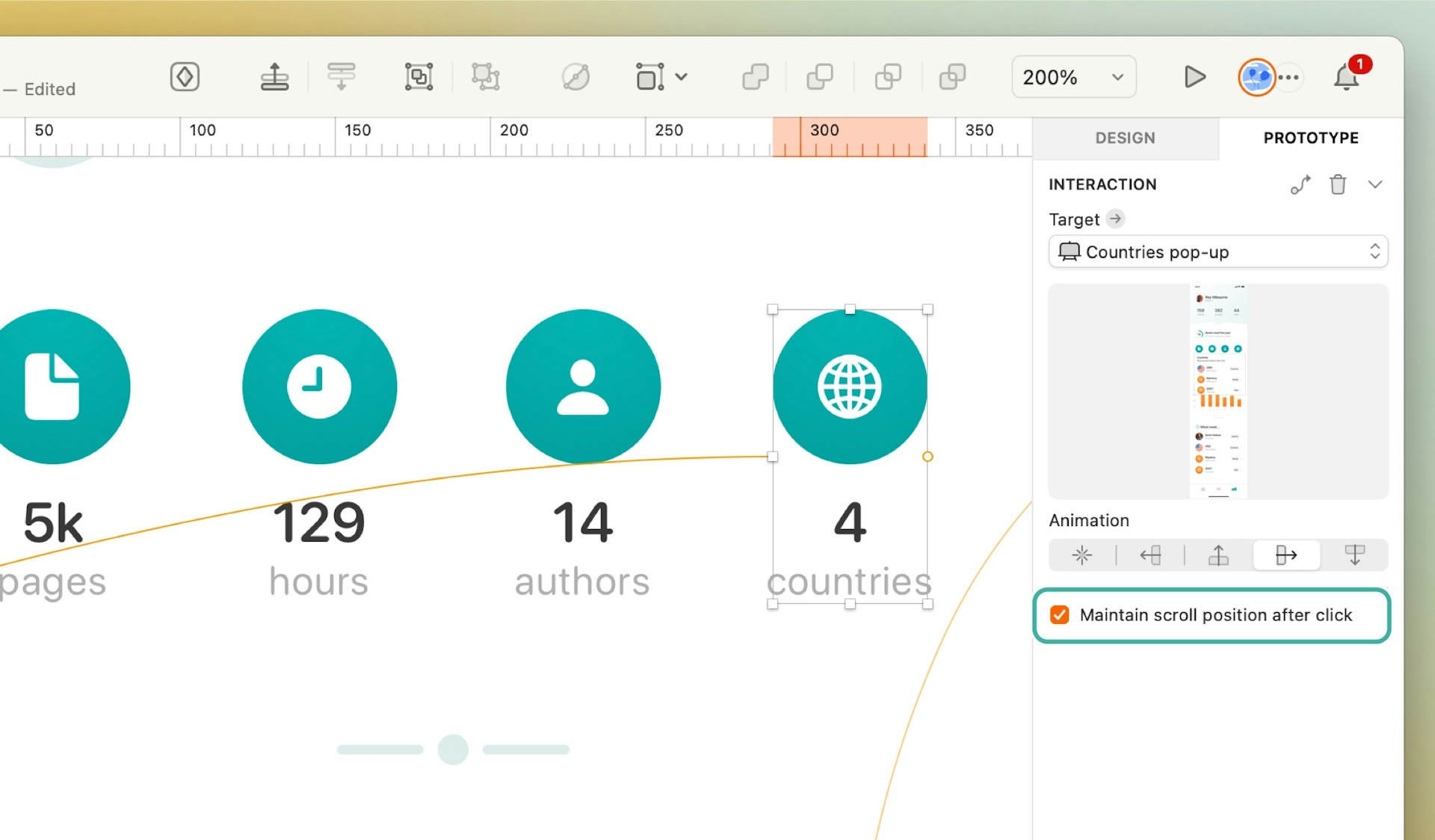Click the '14' authors number text
The image size is (1435, 840).
pos(583,522)
